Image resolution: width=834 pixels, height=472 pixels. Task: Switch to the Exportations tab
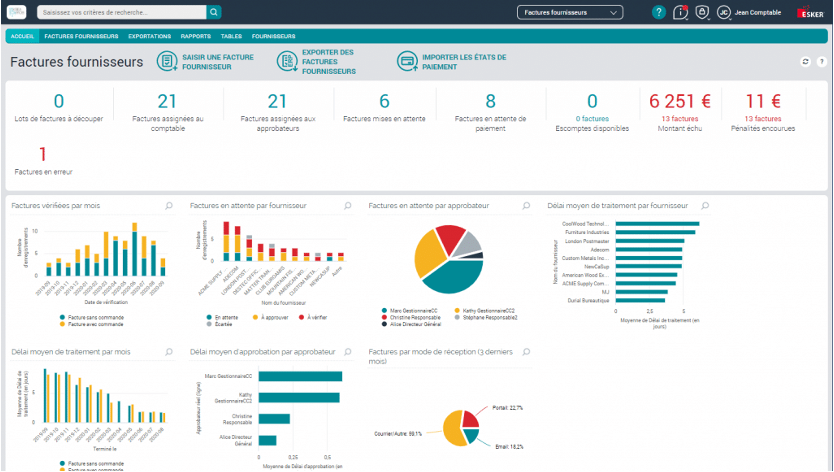[x=149, y=35]
